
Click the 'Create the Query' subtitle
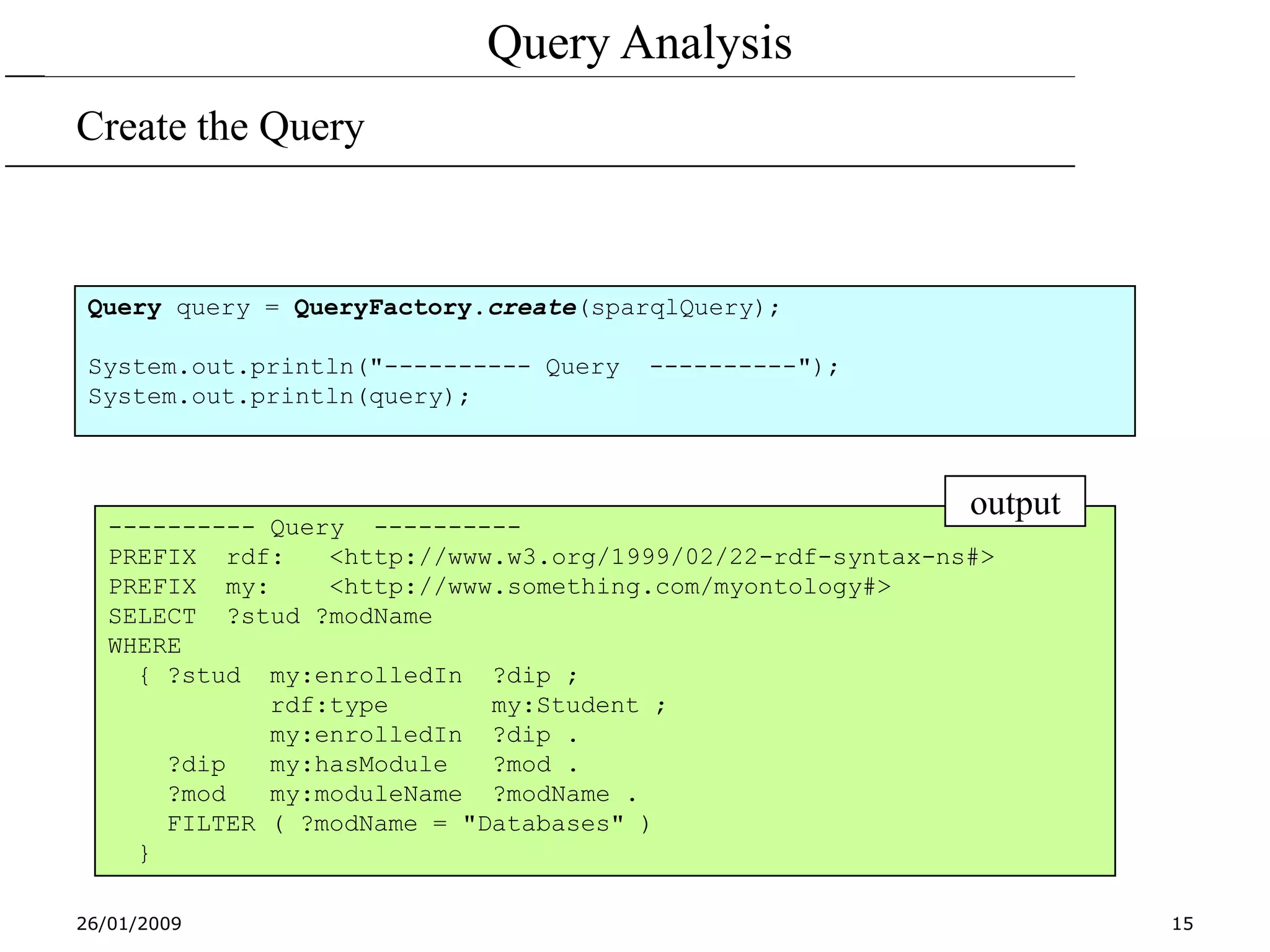tap(220, 127)
